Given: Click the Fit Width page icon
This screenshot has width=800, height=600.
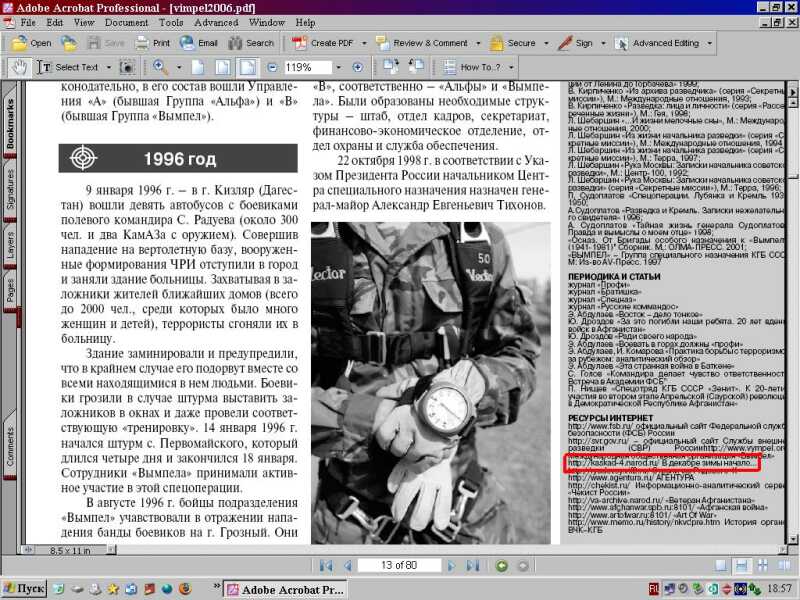Looking at the screenshot, I should [x=247, y=67].
